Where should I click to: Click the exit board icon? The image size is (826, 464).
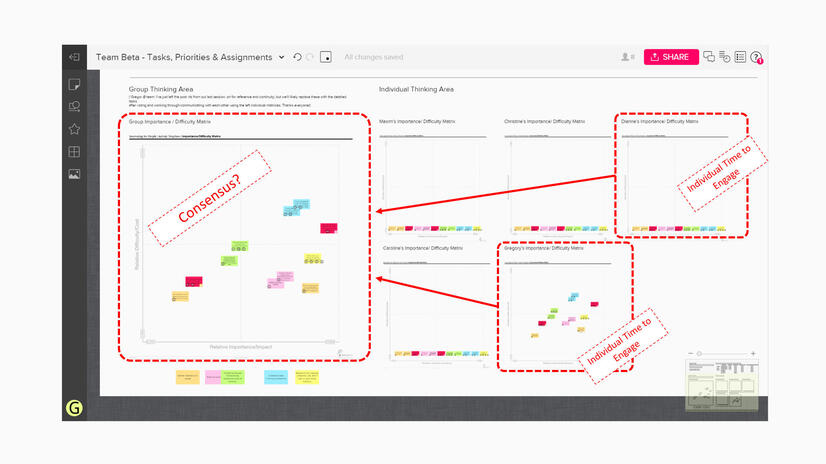(73, 57)
